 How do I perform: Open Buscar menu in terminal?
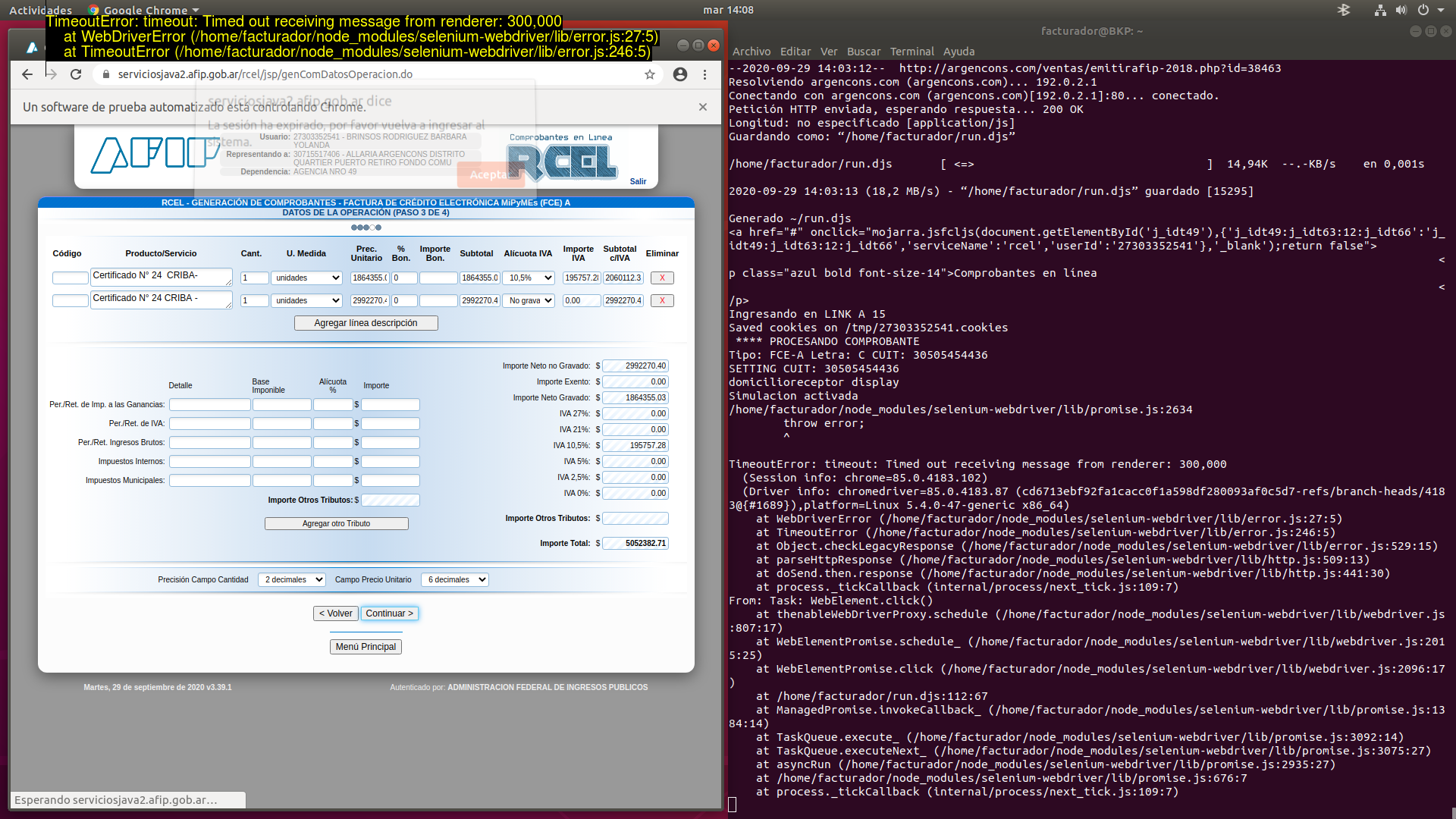(x=864, y=52)
